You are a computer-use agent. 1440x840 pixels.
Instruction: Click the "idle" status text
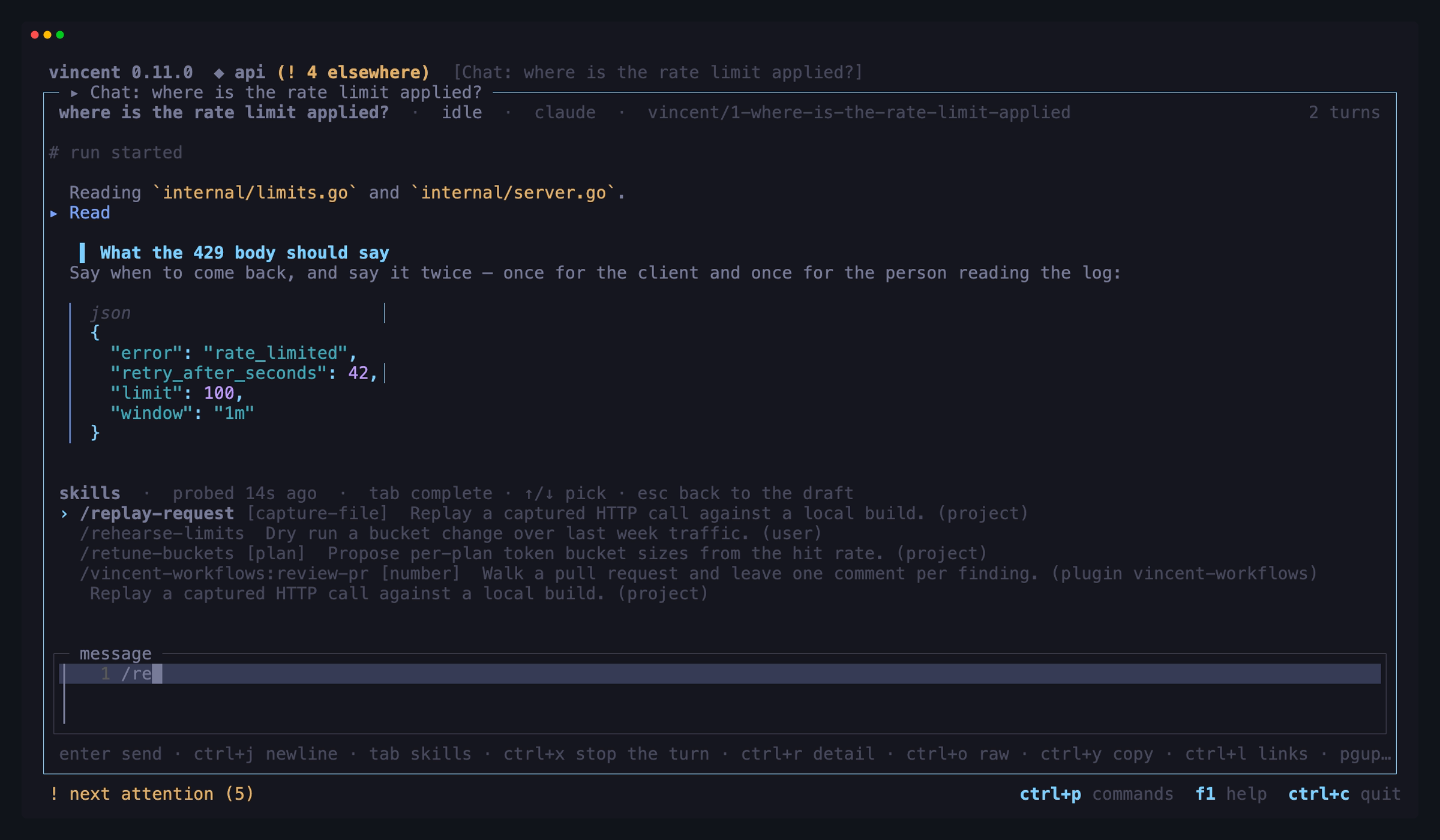point(462,113)
